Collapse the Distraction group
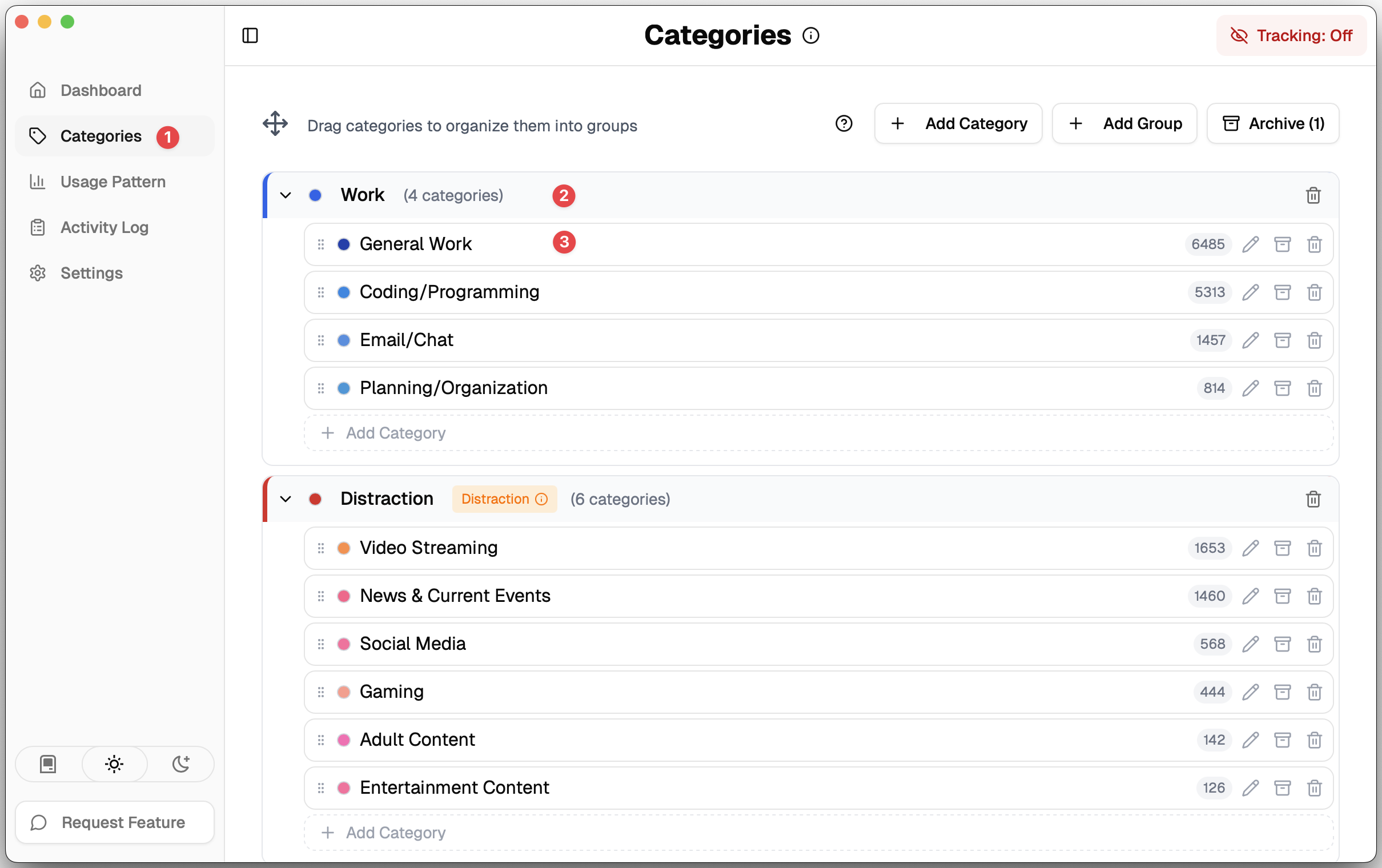Viewport: 1382px width, 868px height. click(x=285, y=499)
